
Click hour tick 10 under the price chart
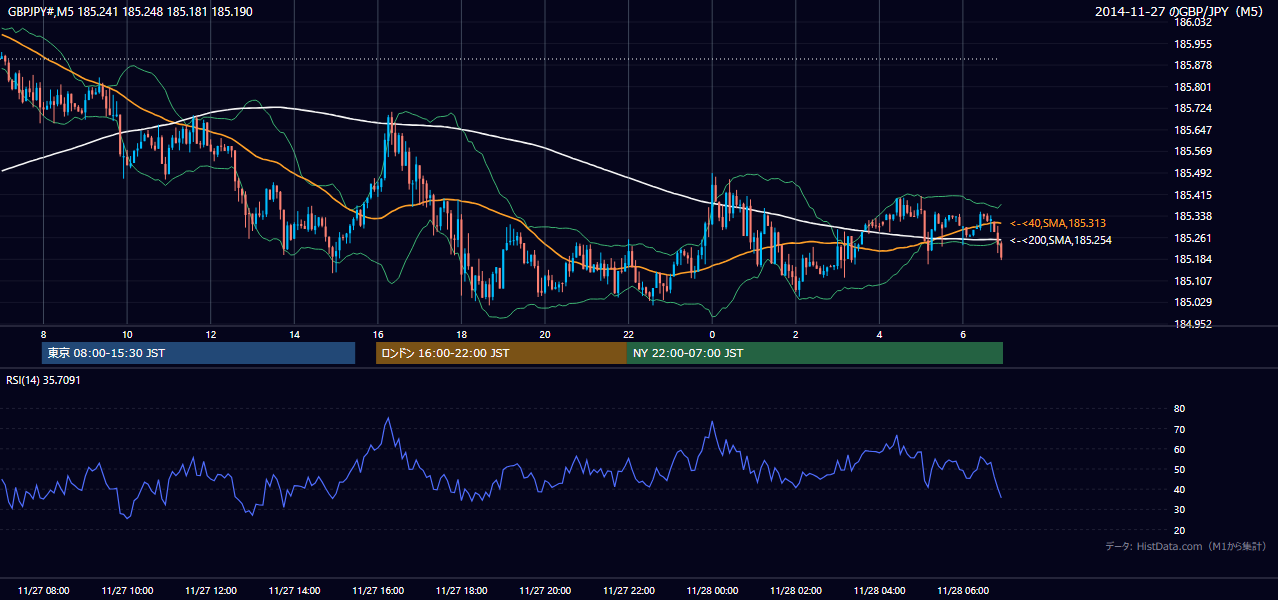click(x=127, y=333)
